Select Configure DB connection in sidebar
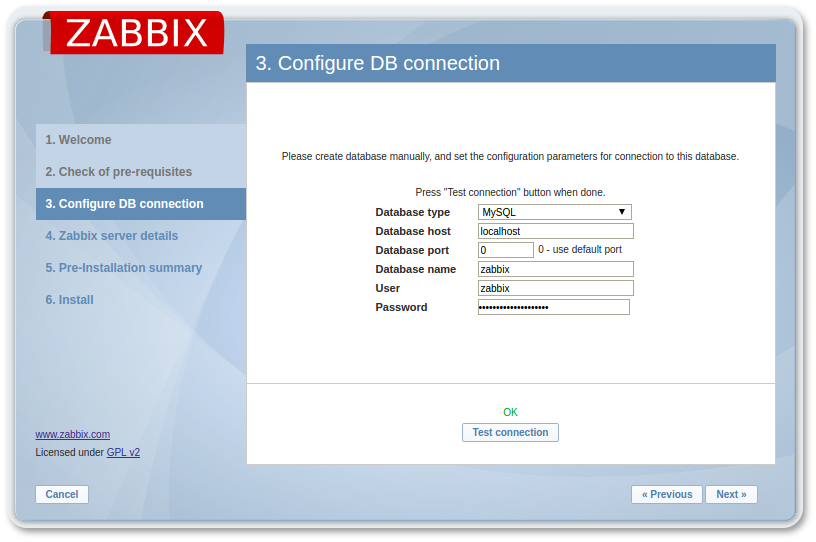 124,204
